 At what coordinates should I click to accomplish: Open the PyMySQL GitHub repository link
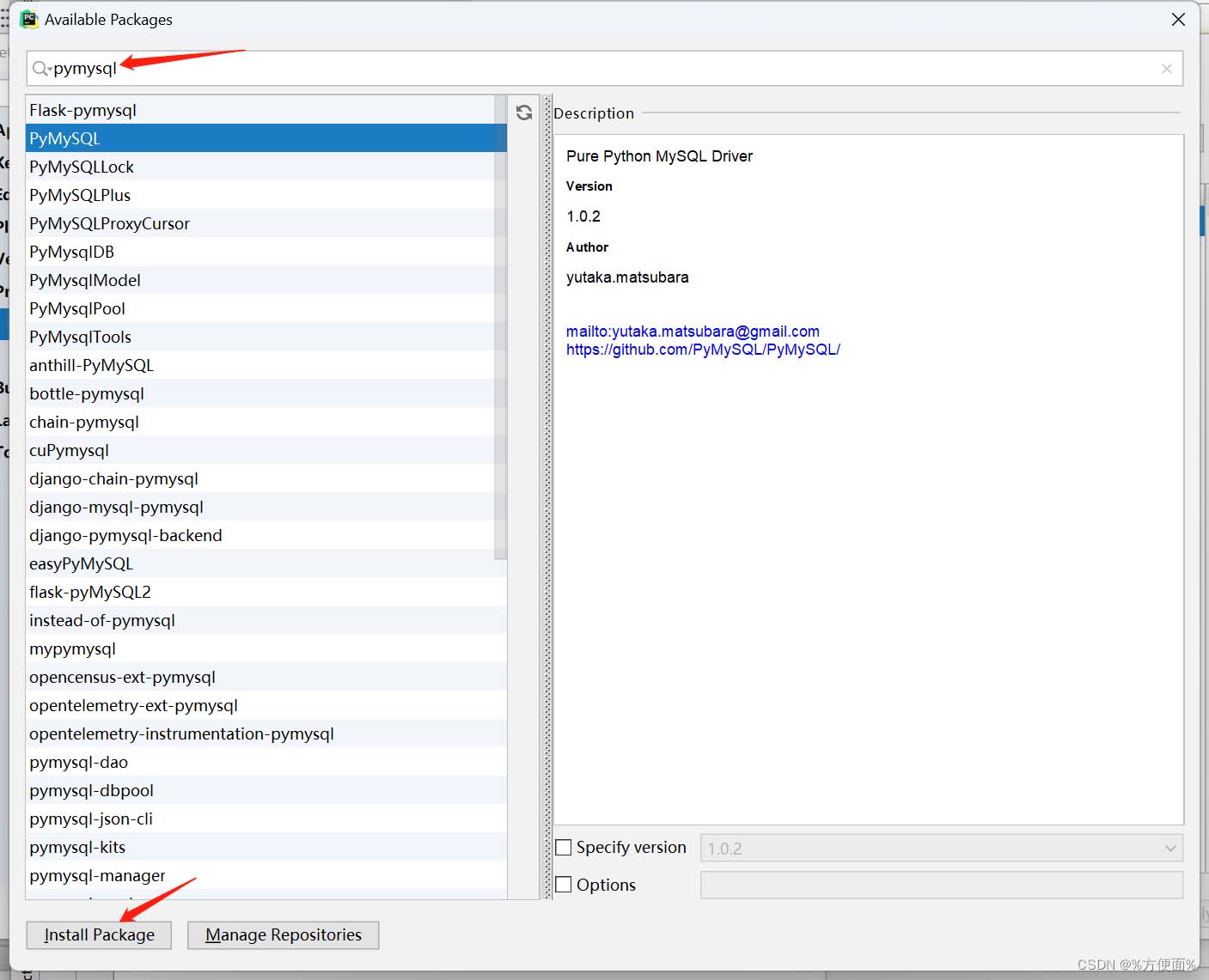703,350
